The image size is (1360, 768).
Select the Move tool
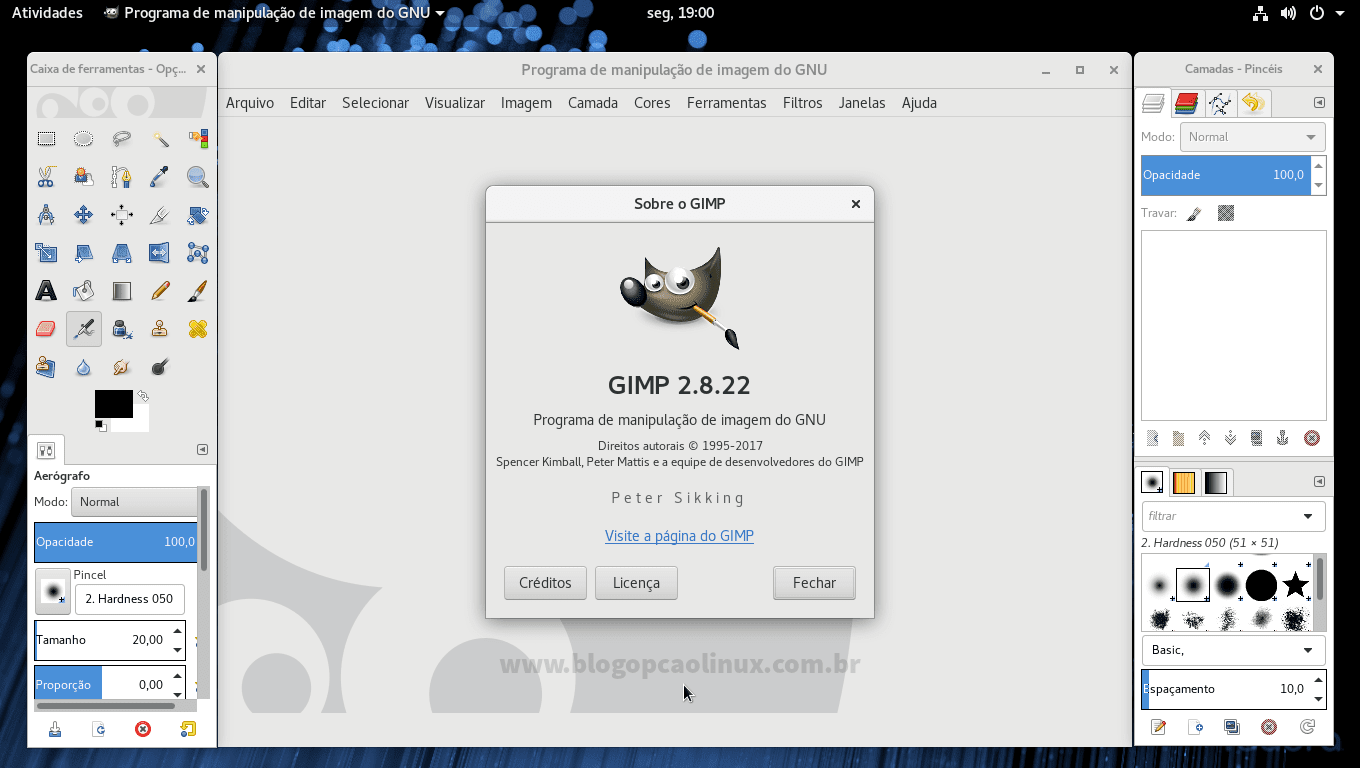point(84,215)
